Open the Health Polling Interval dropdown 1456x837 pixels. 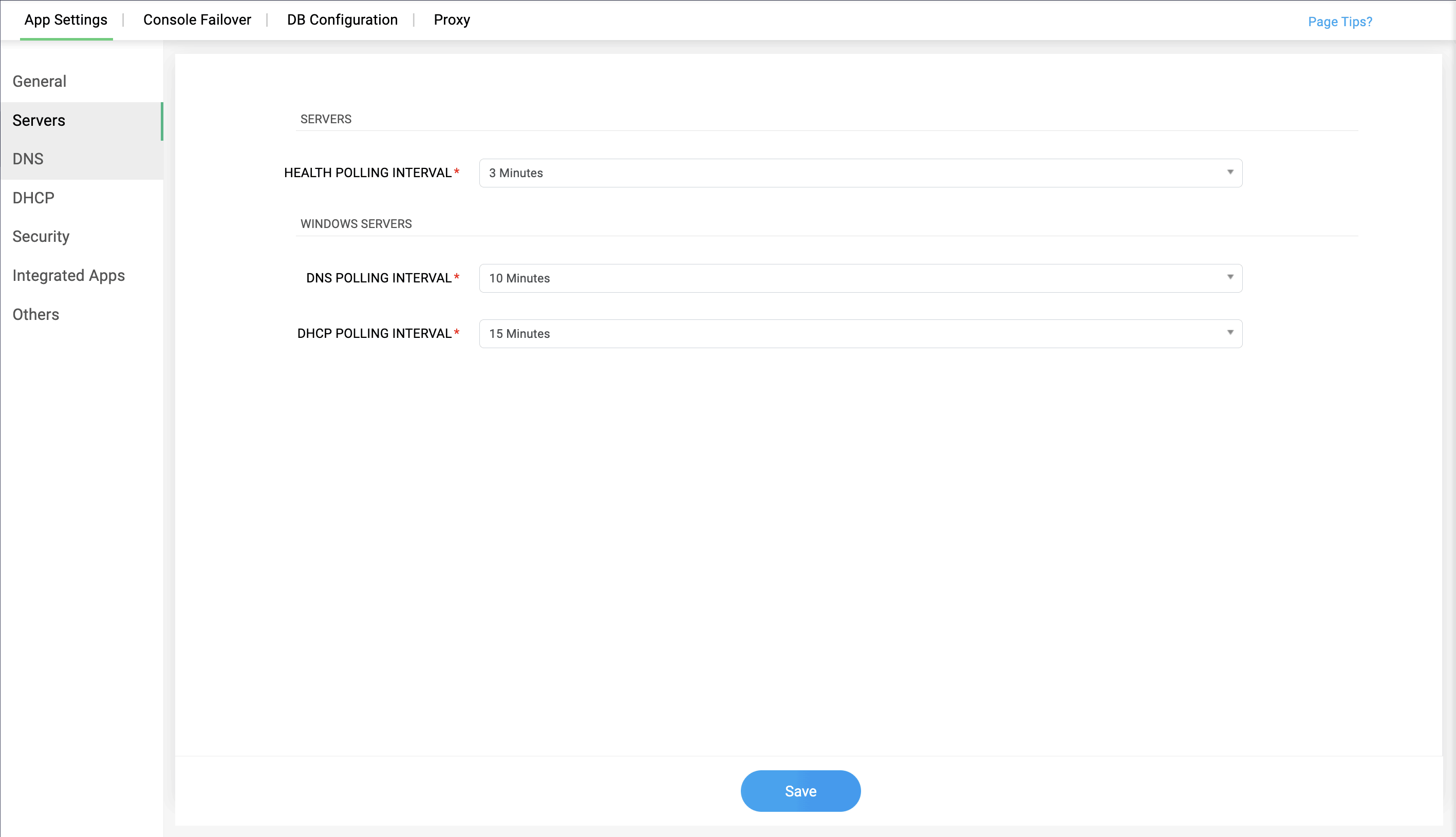tap(860, 173)
